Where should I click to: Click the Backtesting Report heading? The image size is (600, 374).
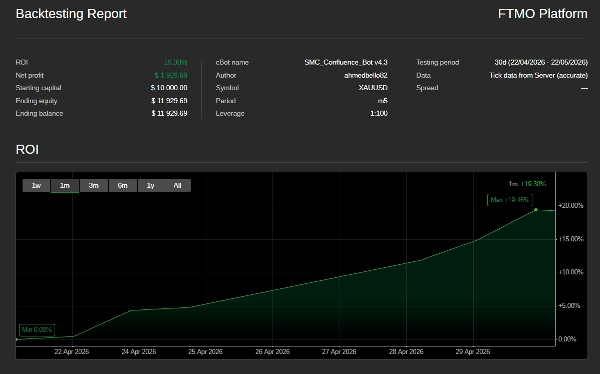71,14
